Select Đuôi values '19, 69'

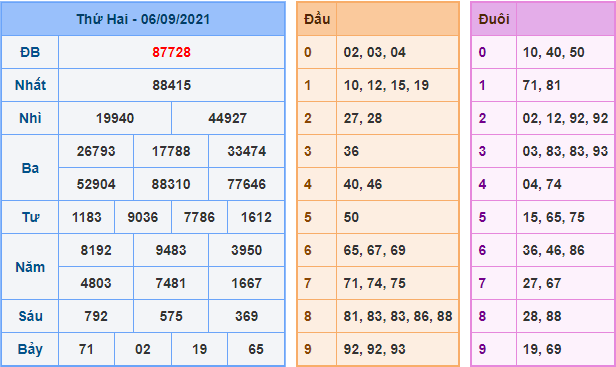click(542, 349)
